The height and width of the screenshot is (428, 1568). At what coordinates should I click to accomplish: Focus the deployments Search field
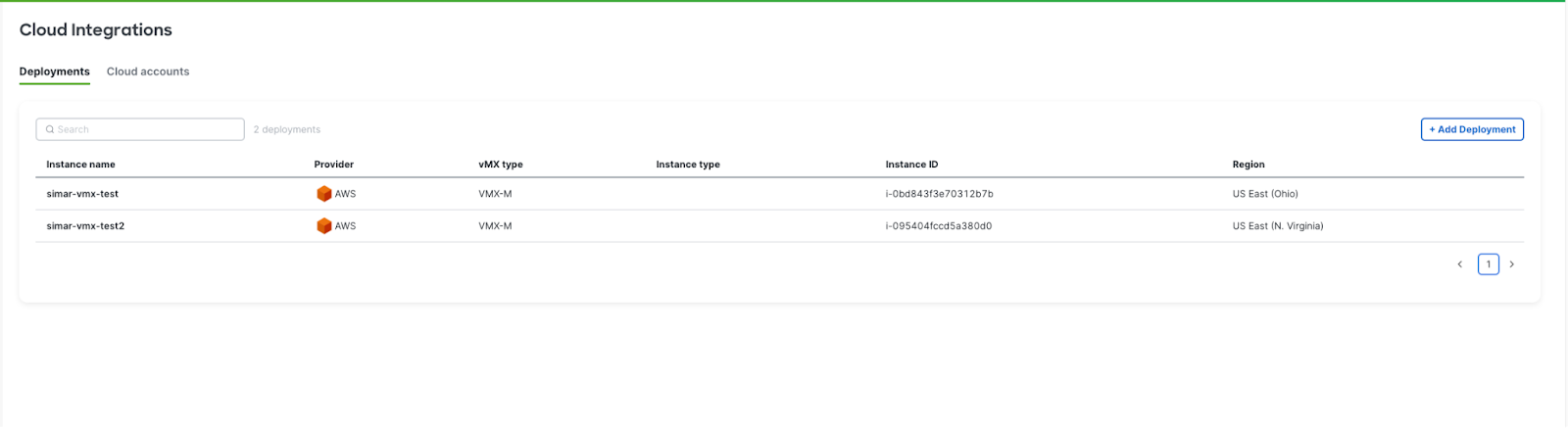click(140, 129)
